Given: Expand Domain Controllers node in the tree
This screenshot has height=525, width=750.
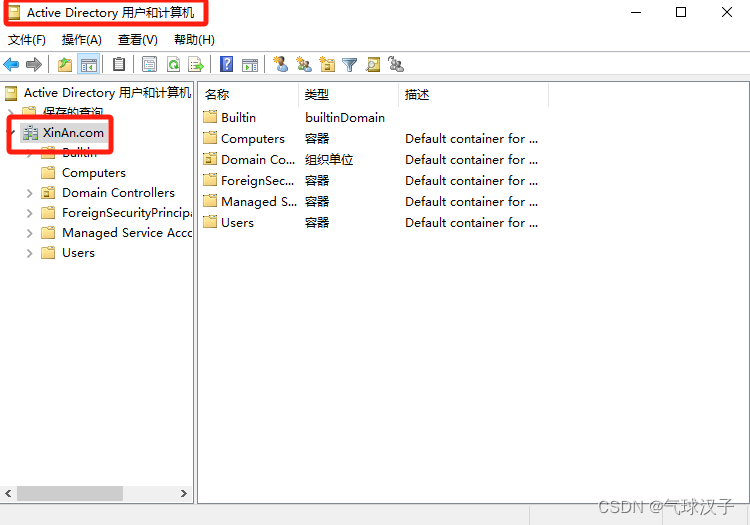Looking at the screenshot, I should [x=30, y=193].
